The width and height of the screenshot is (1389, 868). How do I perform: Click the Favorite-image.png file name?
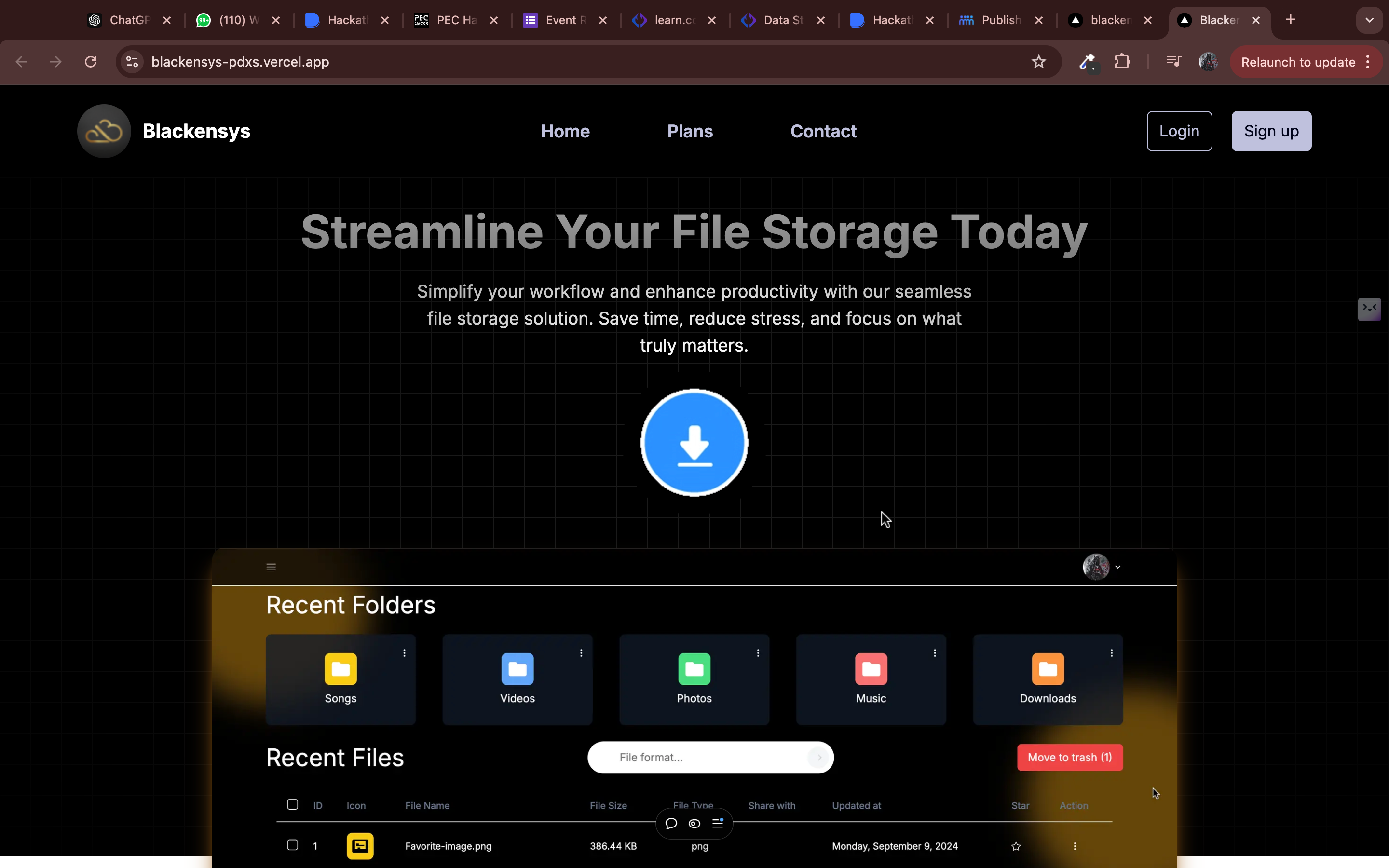[x=448, y=846]
